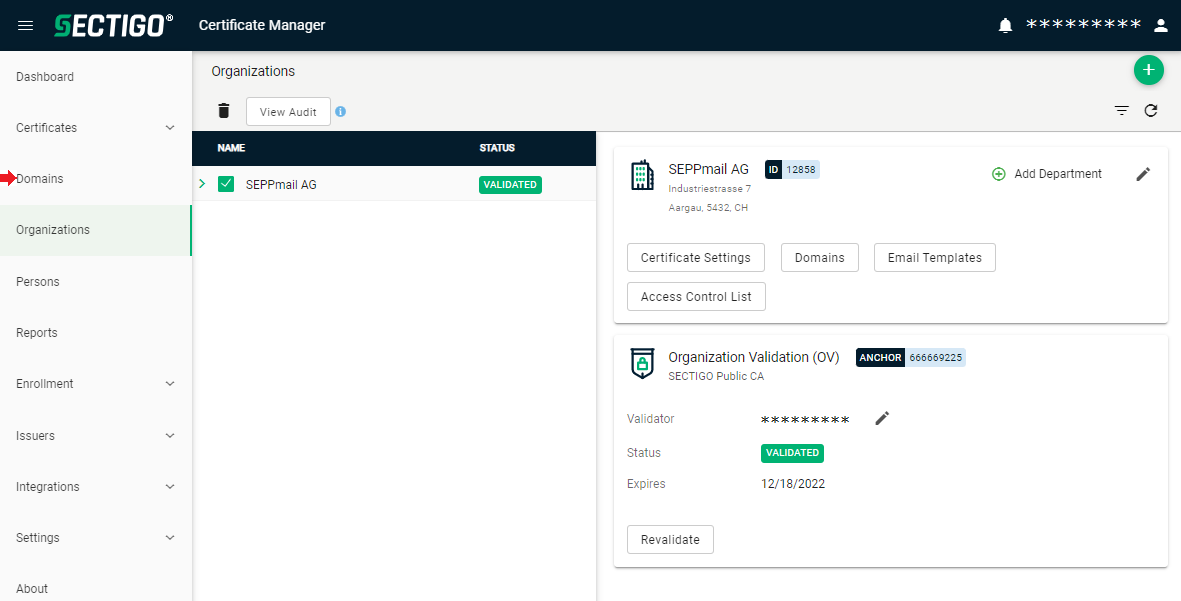Click the green add organization button
Screen dimensions: 1181x601
pos(1149,70)
